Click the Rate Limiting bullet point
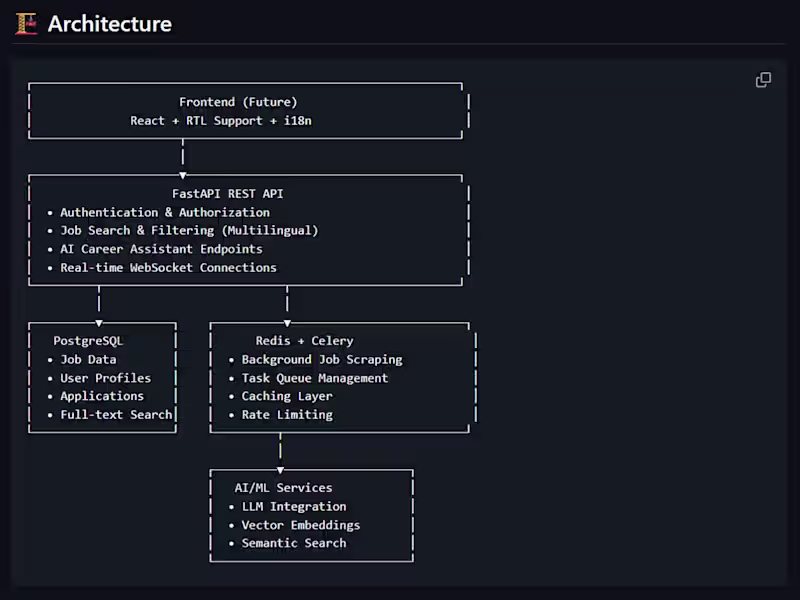 click(287, 414)
